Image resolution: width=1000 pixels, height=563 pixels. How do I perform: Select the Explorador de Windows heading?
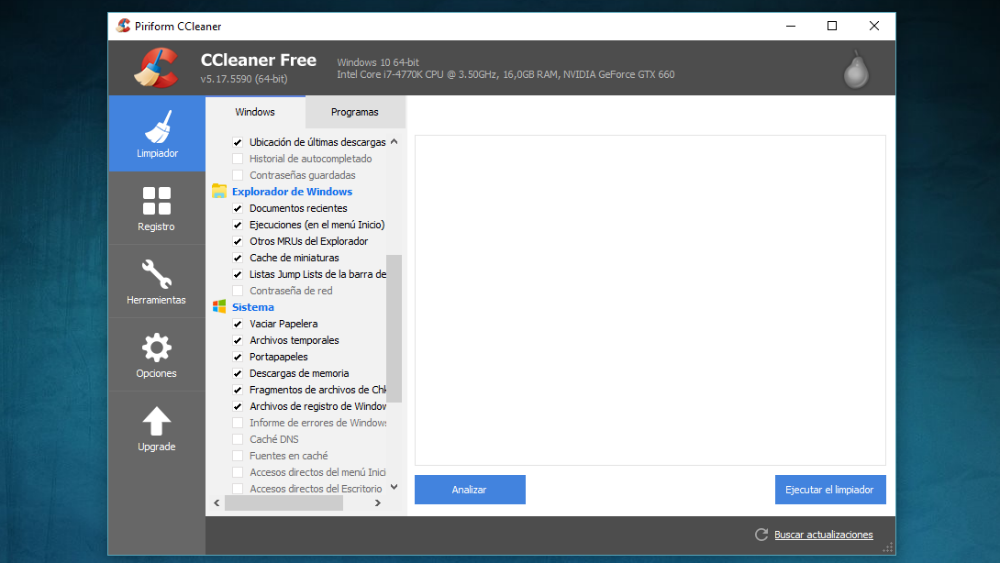[292, 191]
